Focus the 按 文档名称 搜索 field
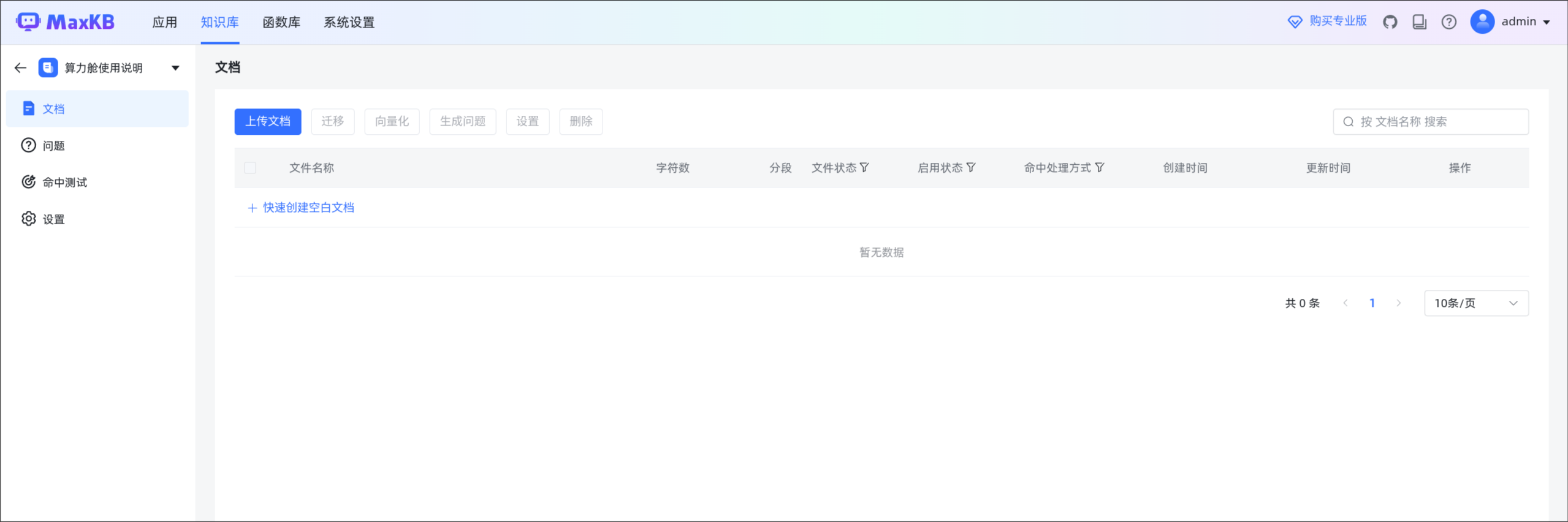Viewport: 1568px width, 522px height. 1431,121
